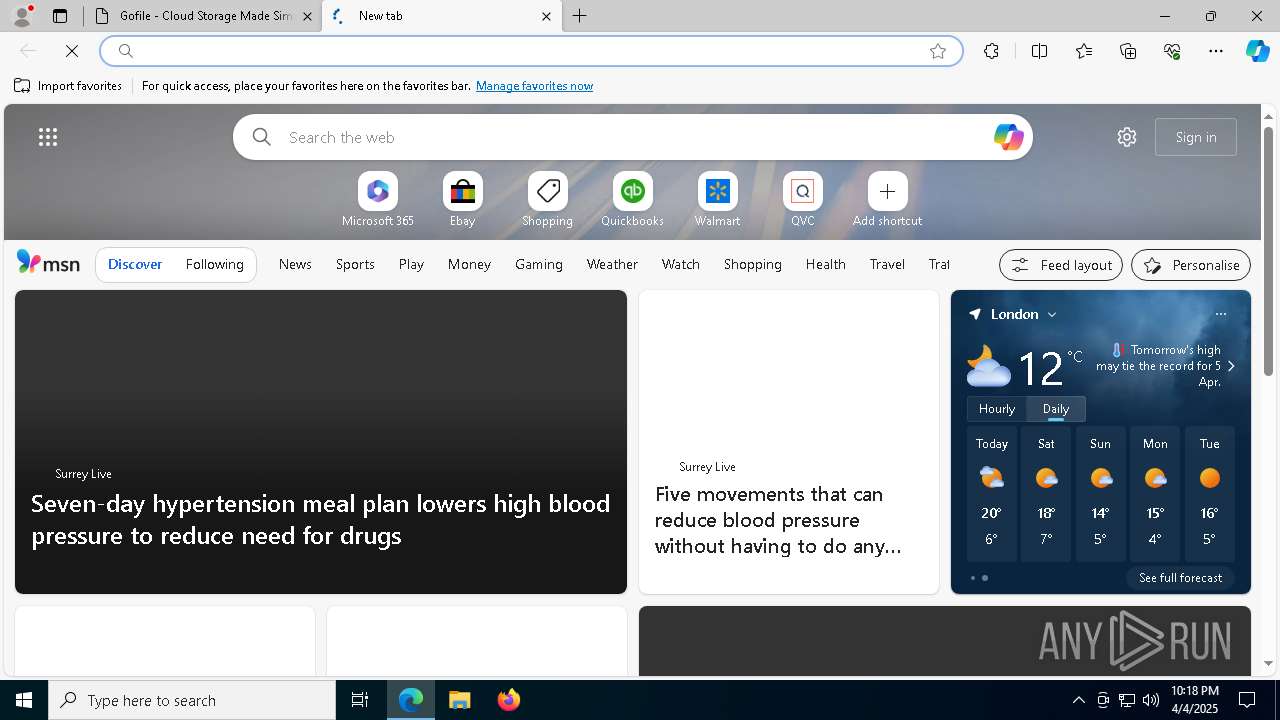Image resolution: width=1280 pixels, height=720 pixels.
Task: Open the News category
Action: [x=295, y=264]
